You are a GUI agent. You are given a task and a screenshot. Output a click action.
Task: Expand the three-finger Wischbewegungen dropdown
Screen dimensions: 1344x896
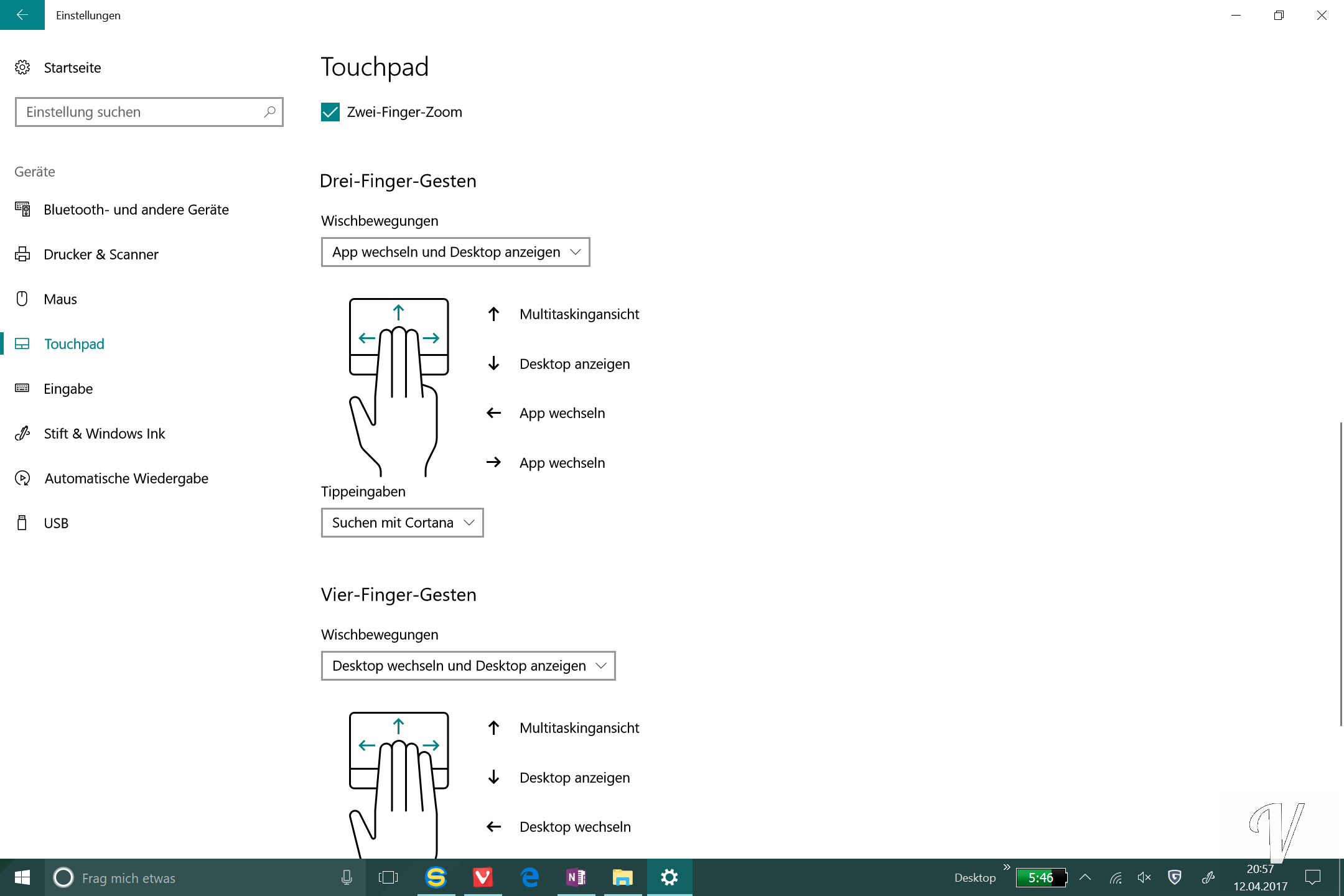[x=455, y=252]
